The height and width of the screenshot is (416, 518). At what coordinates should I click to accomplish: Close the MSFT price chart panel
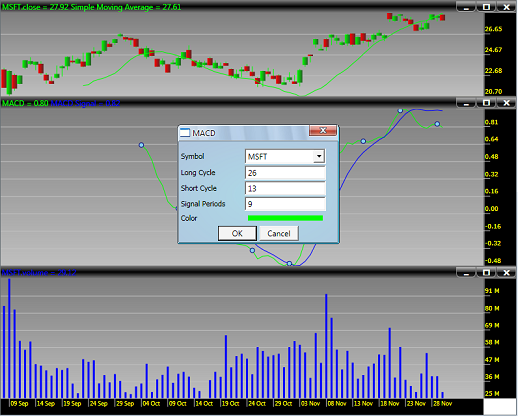click(506, 7)
